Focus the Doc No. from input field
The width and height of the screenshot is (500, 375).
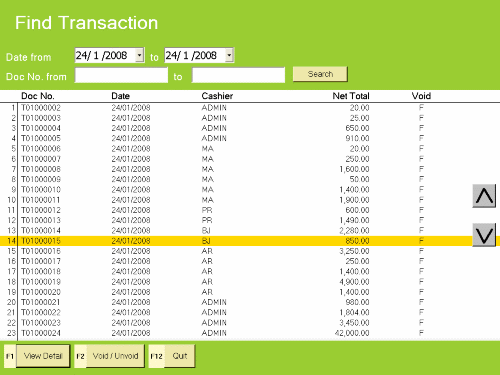pos(121,75)
